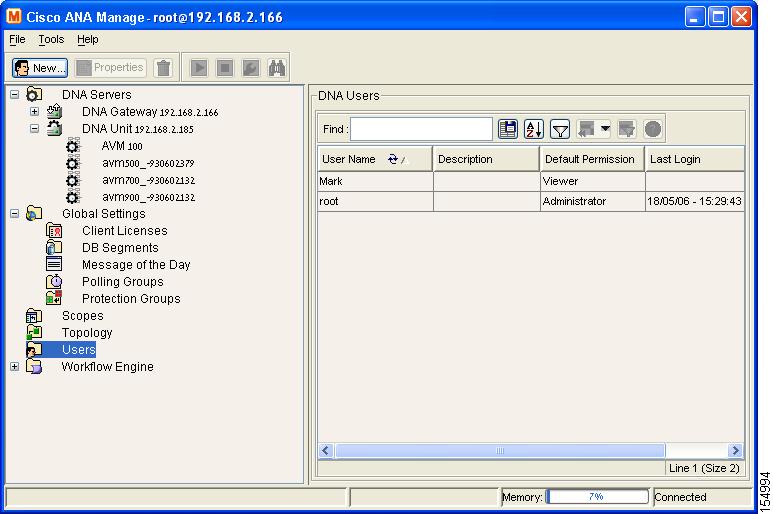Image resolution: width=773 pixels, height=514 pixels.
Task: Click the stop square toolbar icon
Action: pyautogui.click(x=225, y=68)
